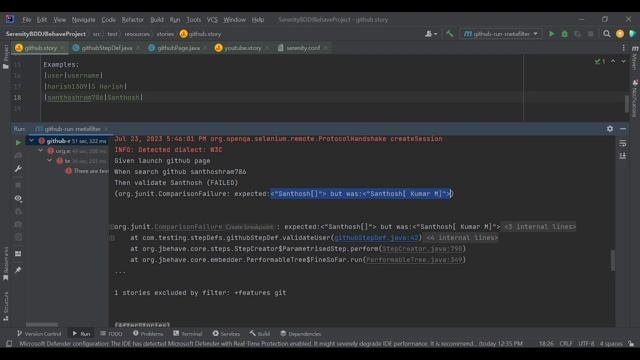Toggle the pin tab icon in Run panel
This screenshot has width=640, height=360.
(x=18, y=270)
